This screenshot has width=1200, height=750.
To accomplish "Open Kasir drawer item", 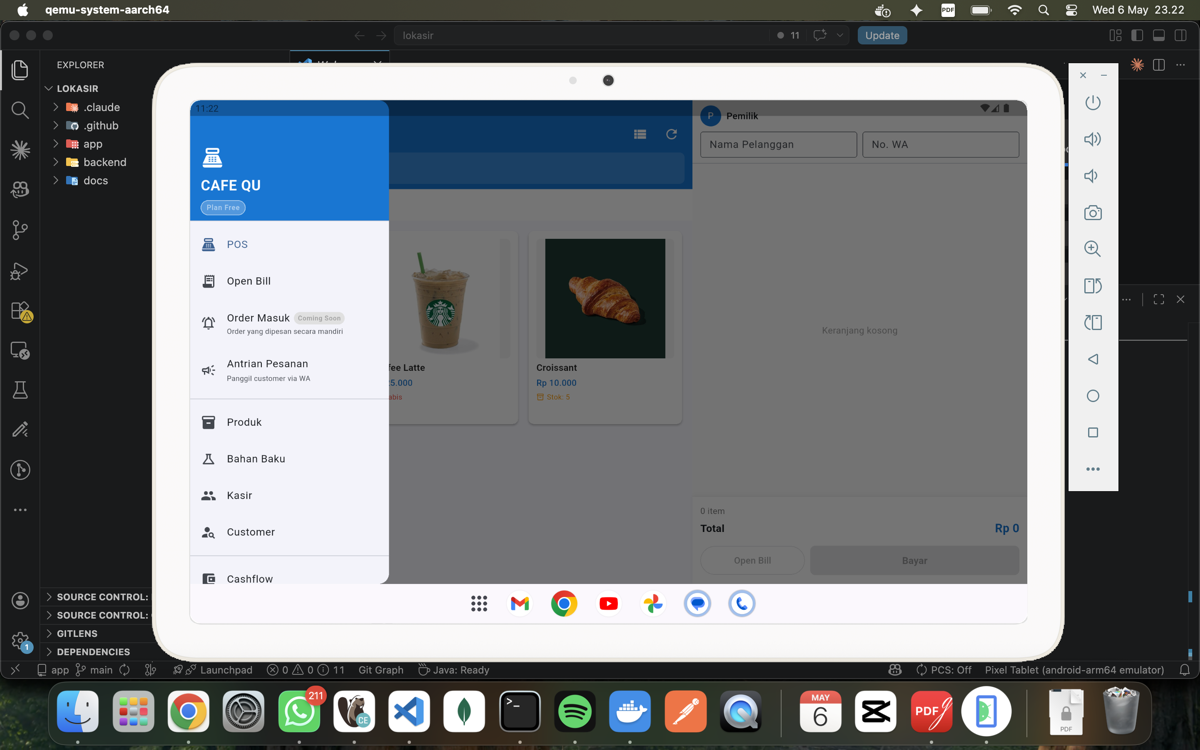I will click(289, 495).
